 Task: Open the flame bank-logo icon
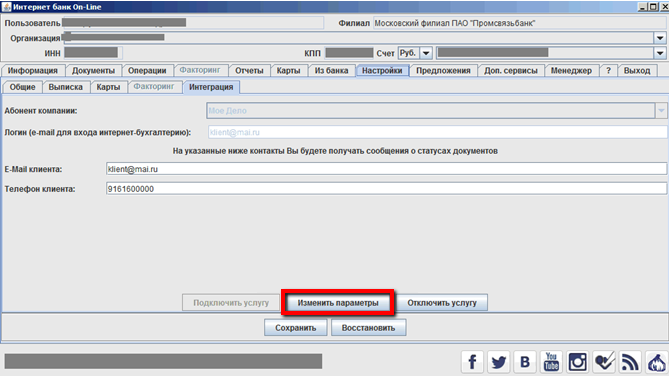(x=657, y=362)
